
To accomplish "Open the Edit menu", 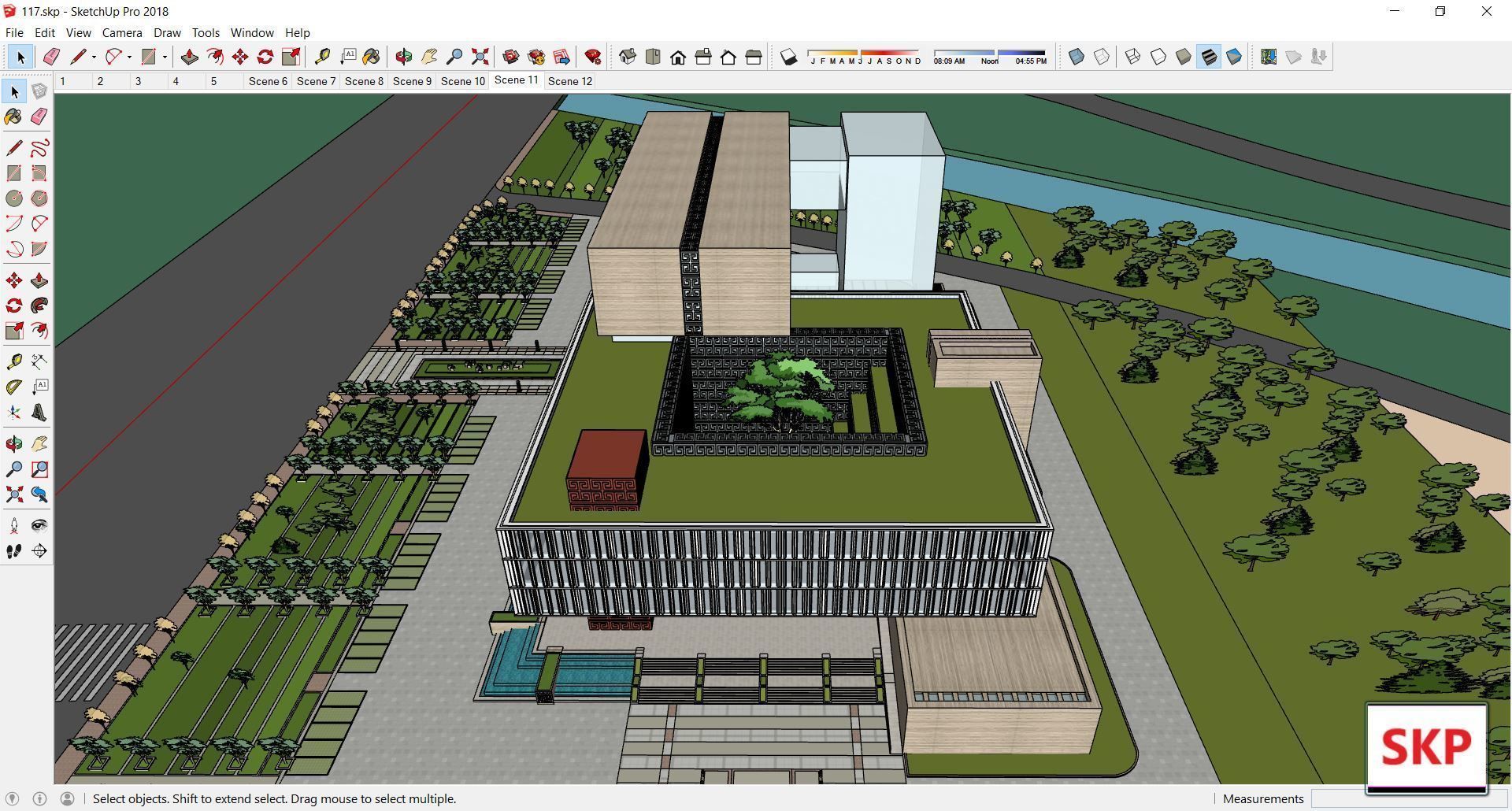I will pyautogui.click(x=44, y=32).
